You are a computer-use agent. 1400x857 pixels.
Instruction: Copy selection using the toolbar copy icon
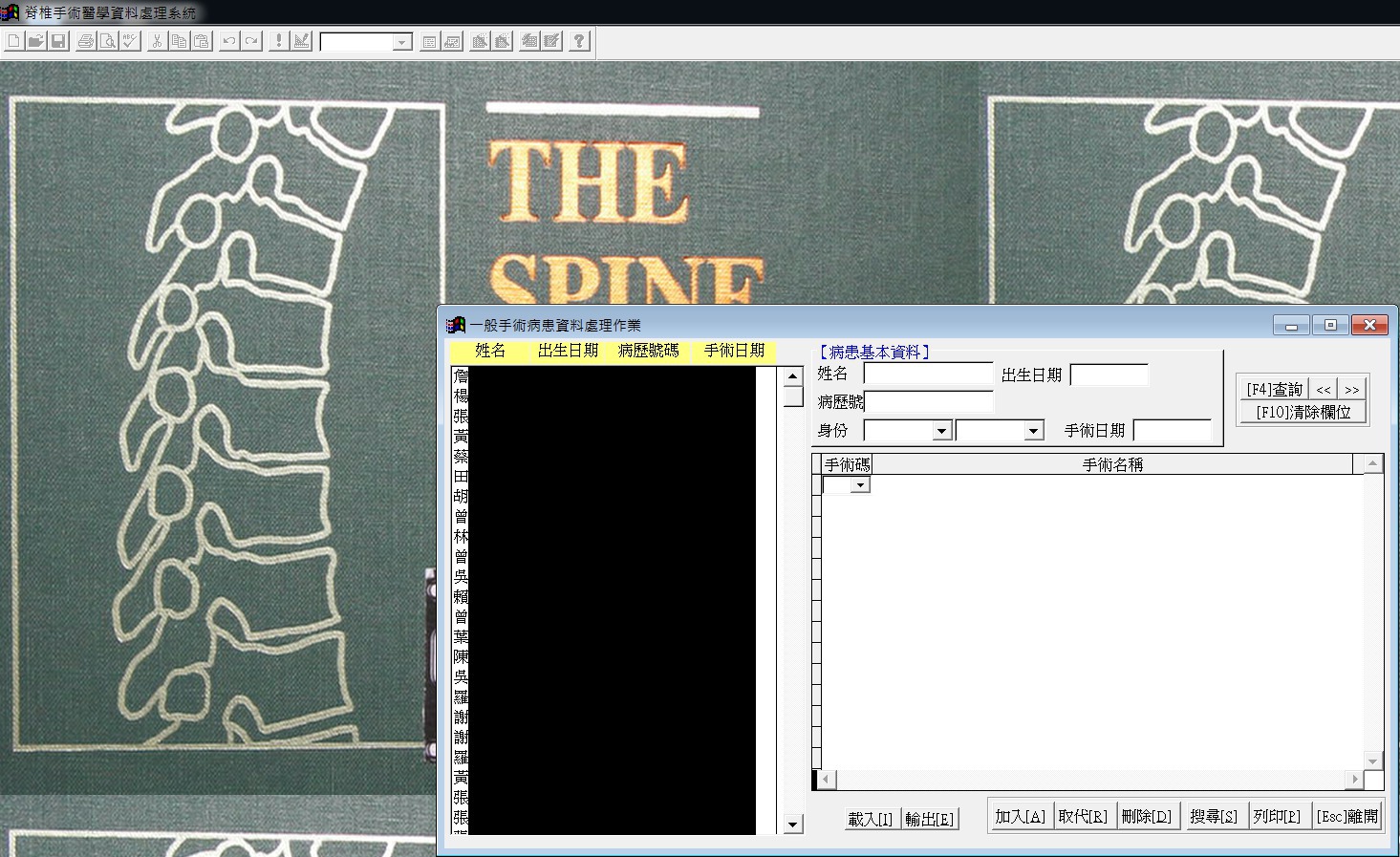click(x=179, y=41)
